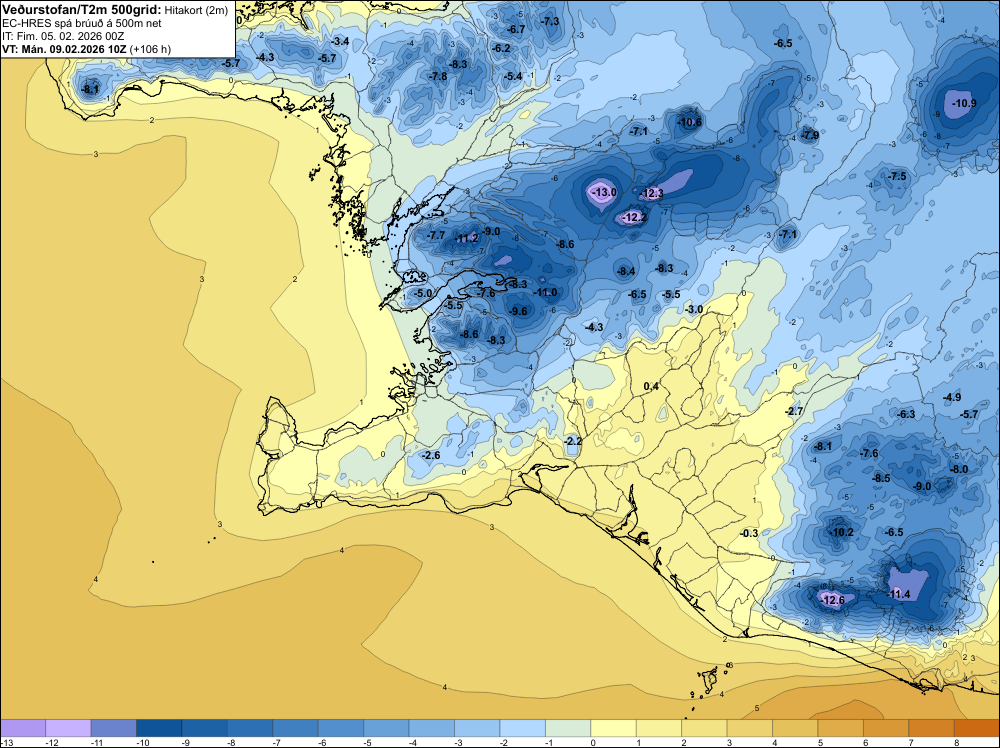Viewport: 1000px width, 748px height.
Task: Click the 'Hitakort (2m)' label in header
Action: tap(196, 11)
